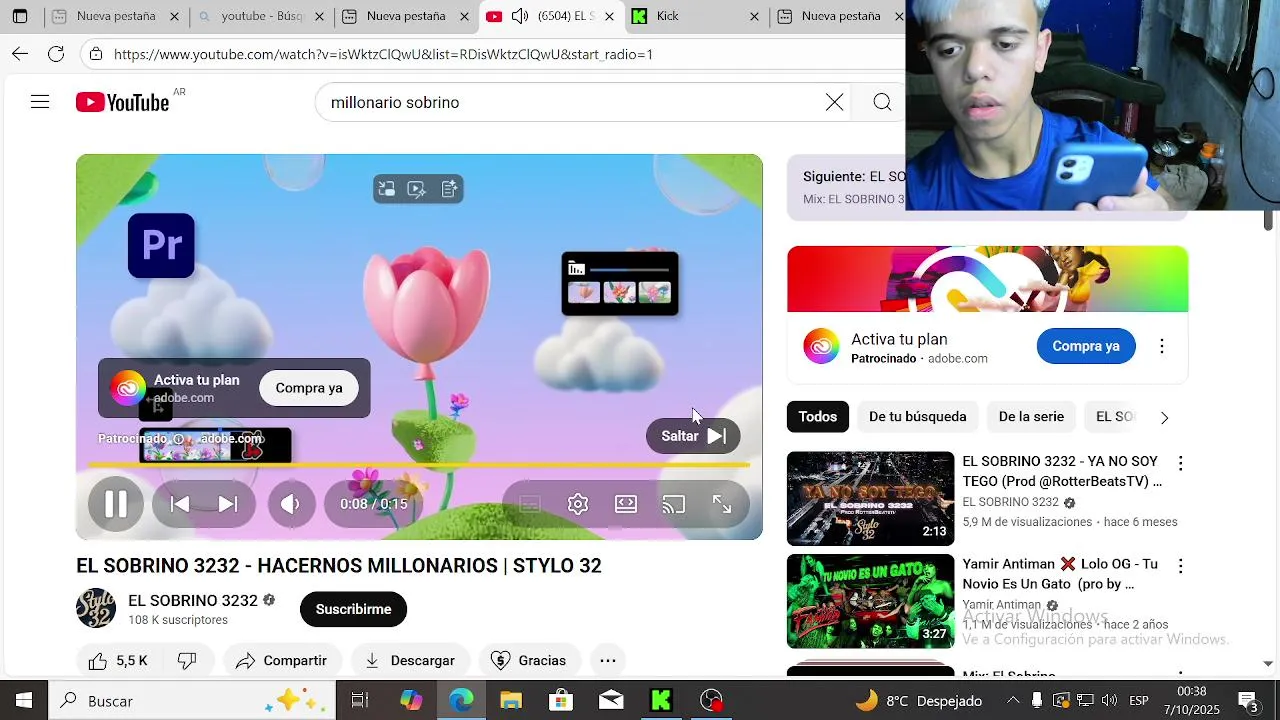This screenshot has width=1280, height=720.
Task: Open Tu Novio Es Un Gato thumbnail
Action: pyautogui.click(x=870, y=601)
